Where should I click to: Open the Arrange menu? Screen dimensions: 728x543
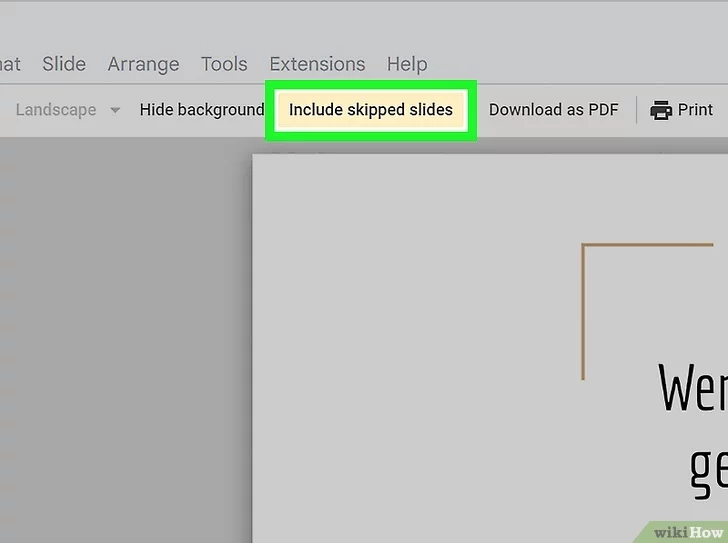[143, 64]
